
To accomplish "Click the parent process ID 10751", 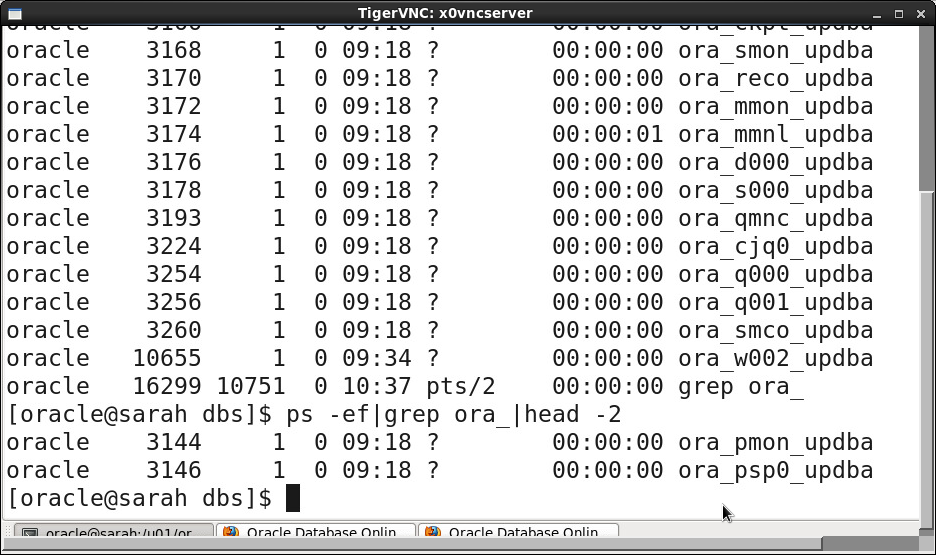I will [x=251, y=387].
